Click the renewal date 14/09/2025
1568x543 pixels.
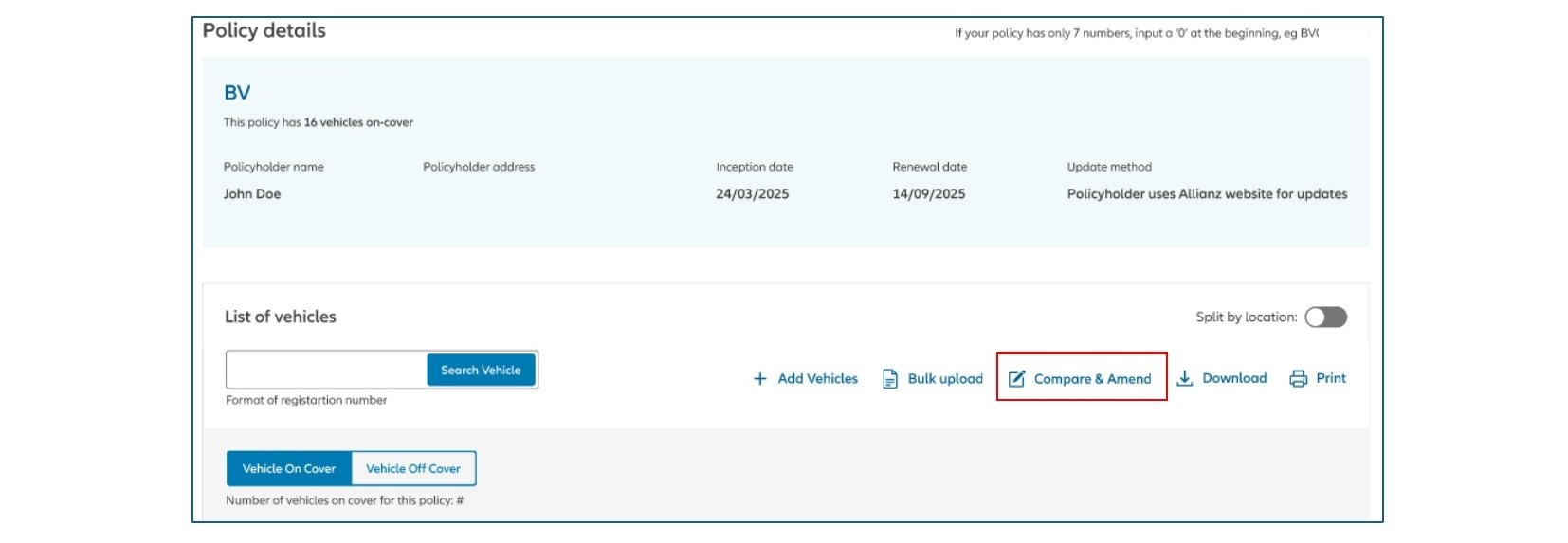(928, 193)
